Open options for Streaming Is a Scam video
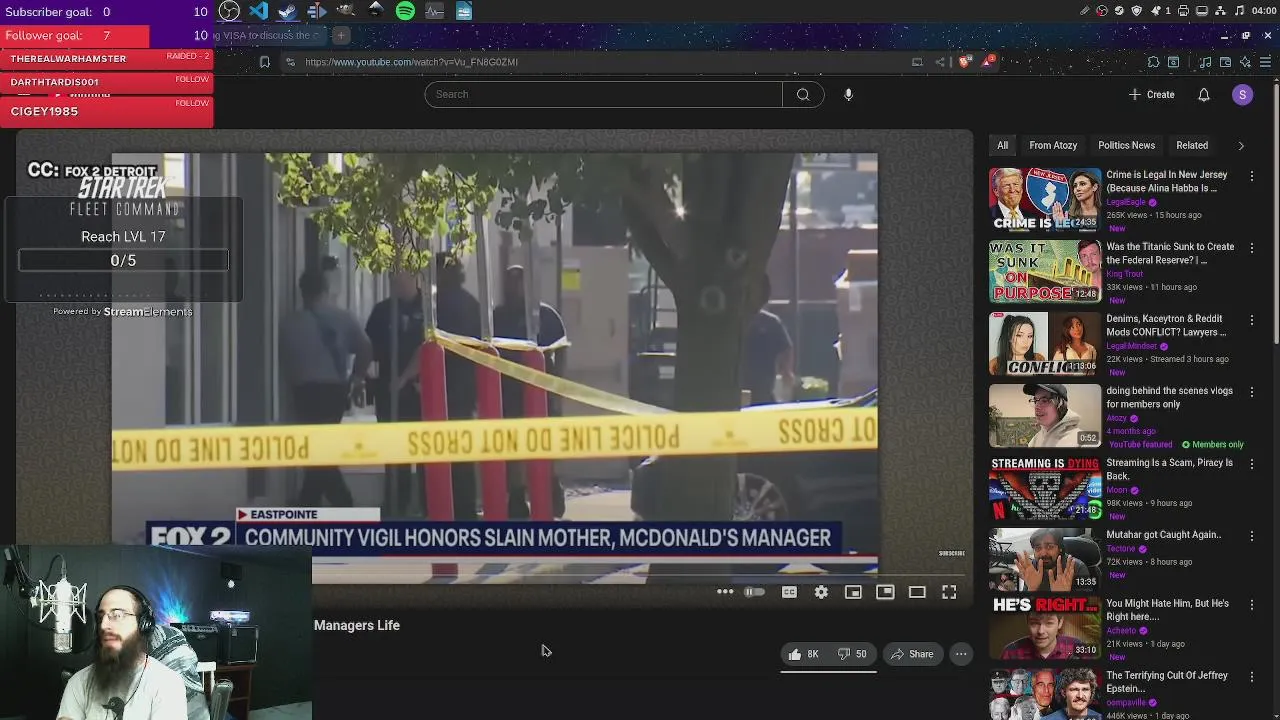The width and height of the screenshot is (1280, 720). pyautogui.click(x=1251, y=464)
